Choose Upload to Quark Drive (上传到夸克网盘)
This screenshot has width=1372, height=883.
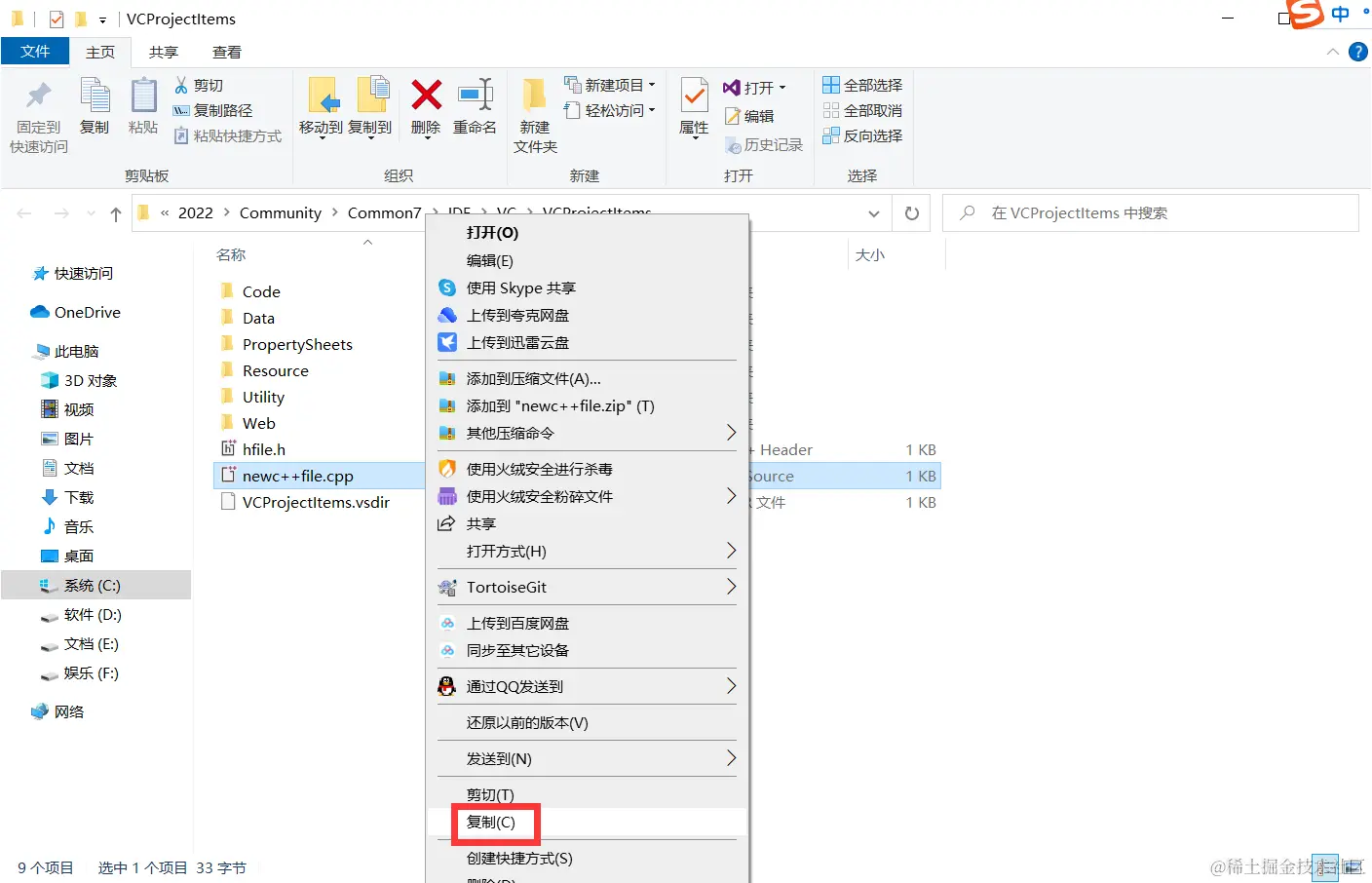tap(588, 316)
